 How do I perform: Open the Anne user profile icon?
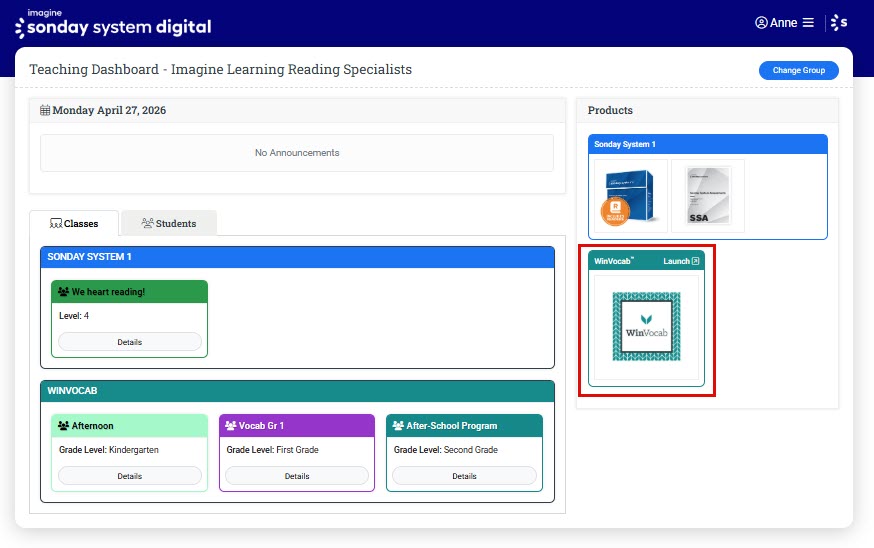(761, 23)
